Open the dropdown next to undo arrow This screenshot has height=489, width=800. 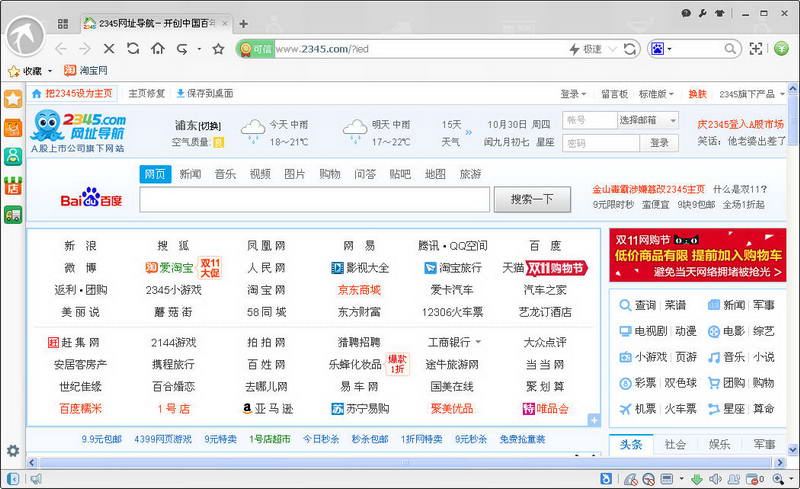[x=199, y=49]
